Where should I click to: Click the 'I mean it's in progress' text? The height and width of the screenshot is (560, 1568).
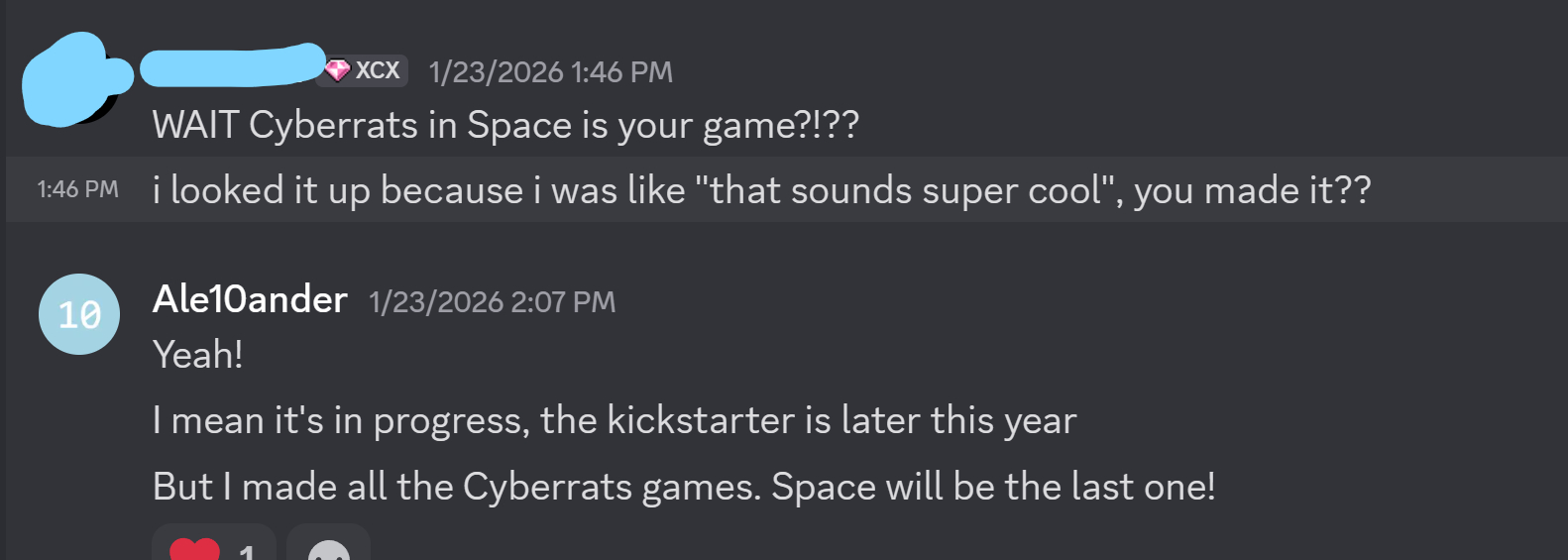tap(337, 421)
